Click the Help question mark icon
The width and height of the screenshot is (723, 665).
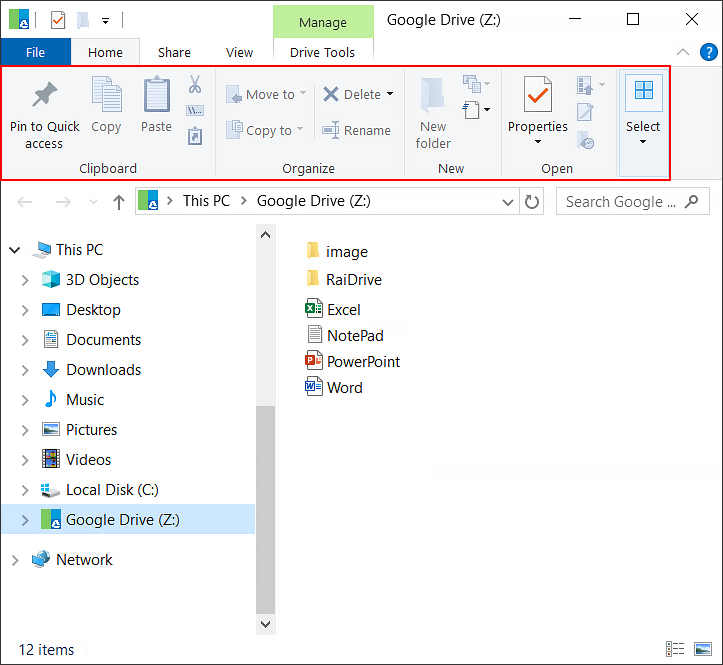tap(708, 52)
